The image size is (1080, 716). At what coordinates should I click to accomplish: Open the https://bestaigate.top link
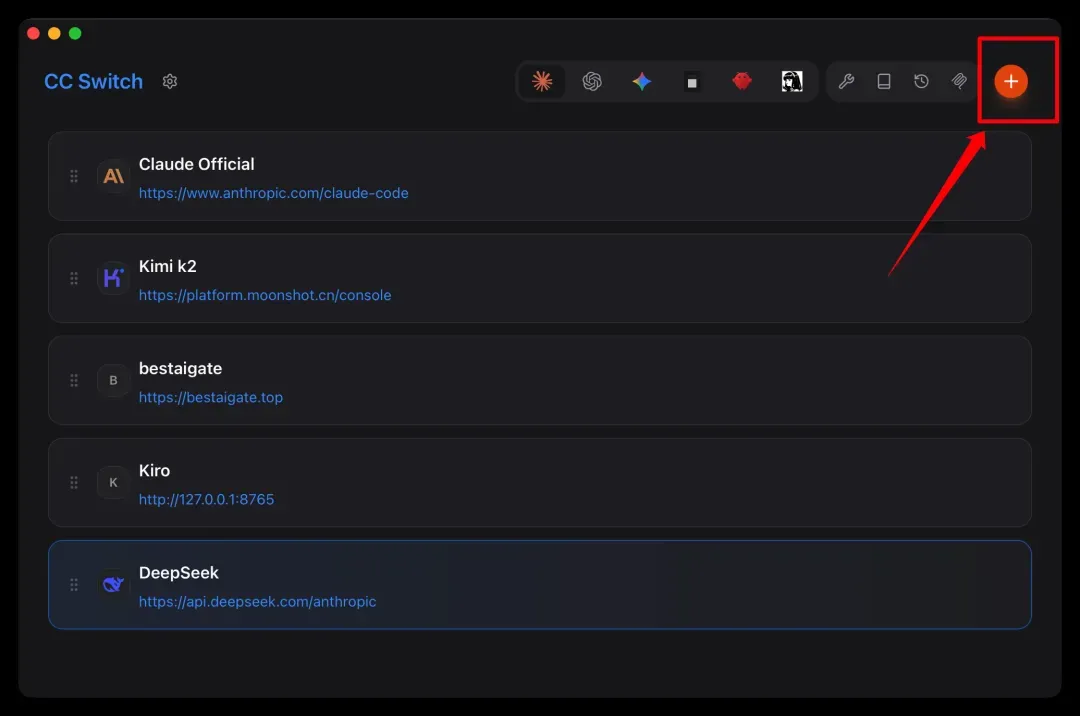point(211,397)
